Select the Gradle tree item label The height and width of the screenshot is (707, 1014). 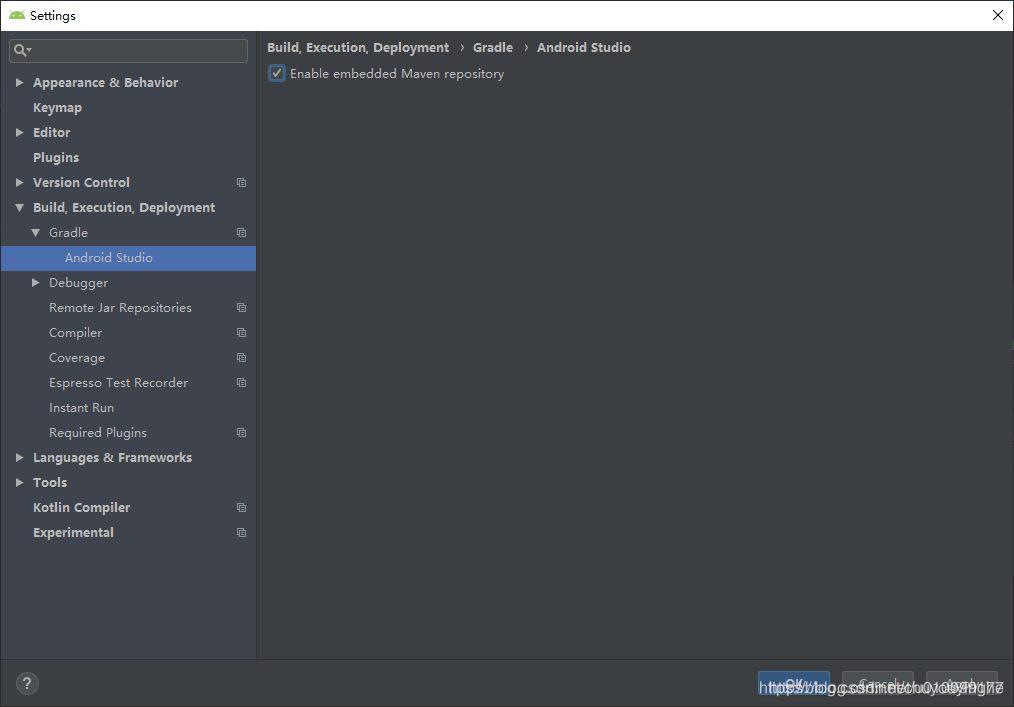69,232
